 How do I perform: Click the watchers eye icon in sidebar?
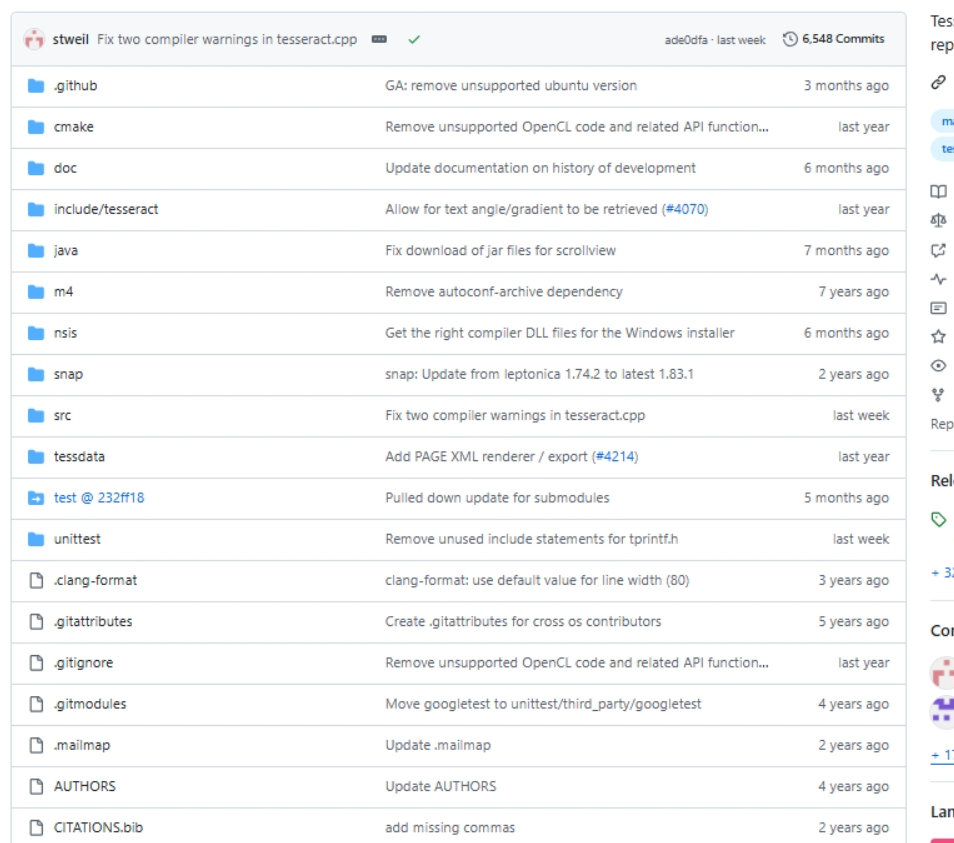tap(938, 366)
